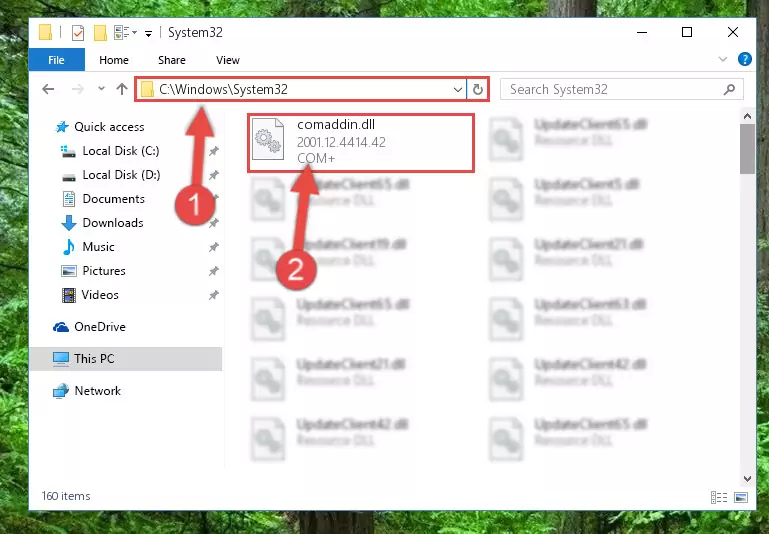Open Local Disk (C:) in sidebar
Viewport: 769px width, 534px height.
(x=121, y=151)
